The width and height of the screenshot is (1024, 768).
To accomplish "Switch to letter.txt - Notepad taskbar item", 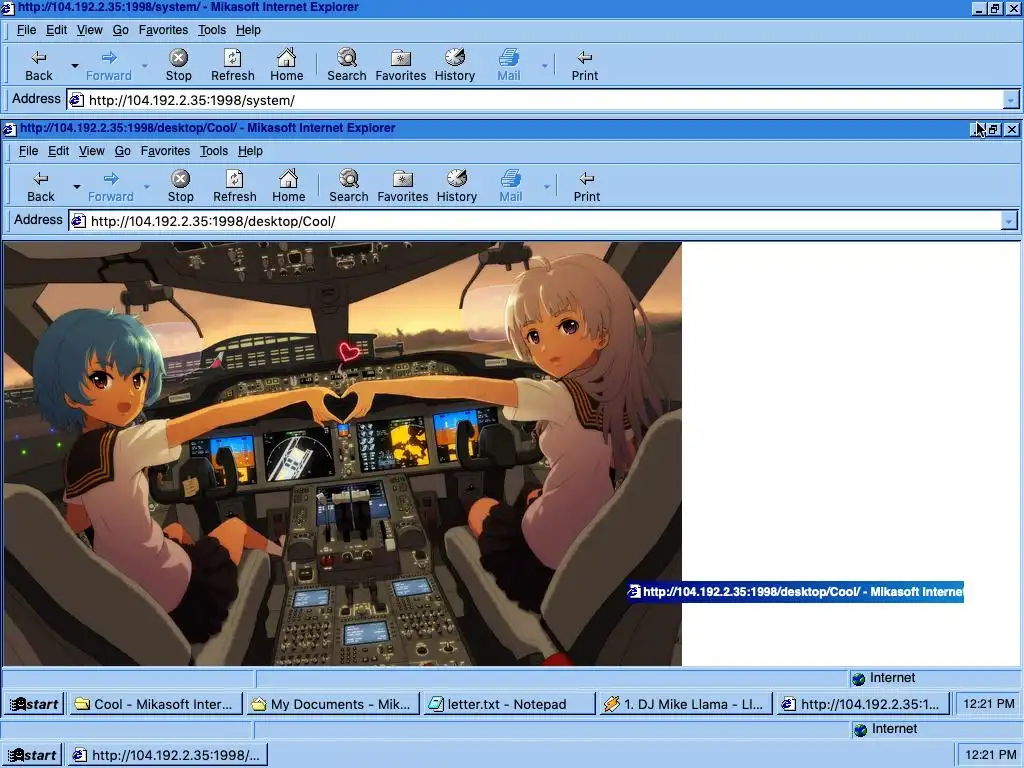I will click(x=509, y=704).
